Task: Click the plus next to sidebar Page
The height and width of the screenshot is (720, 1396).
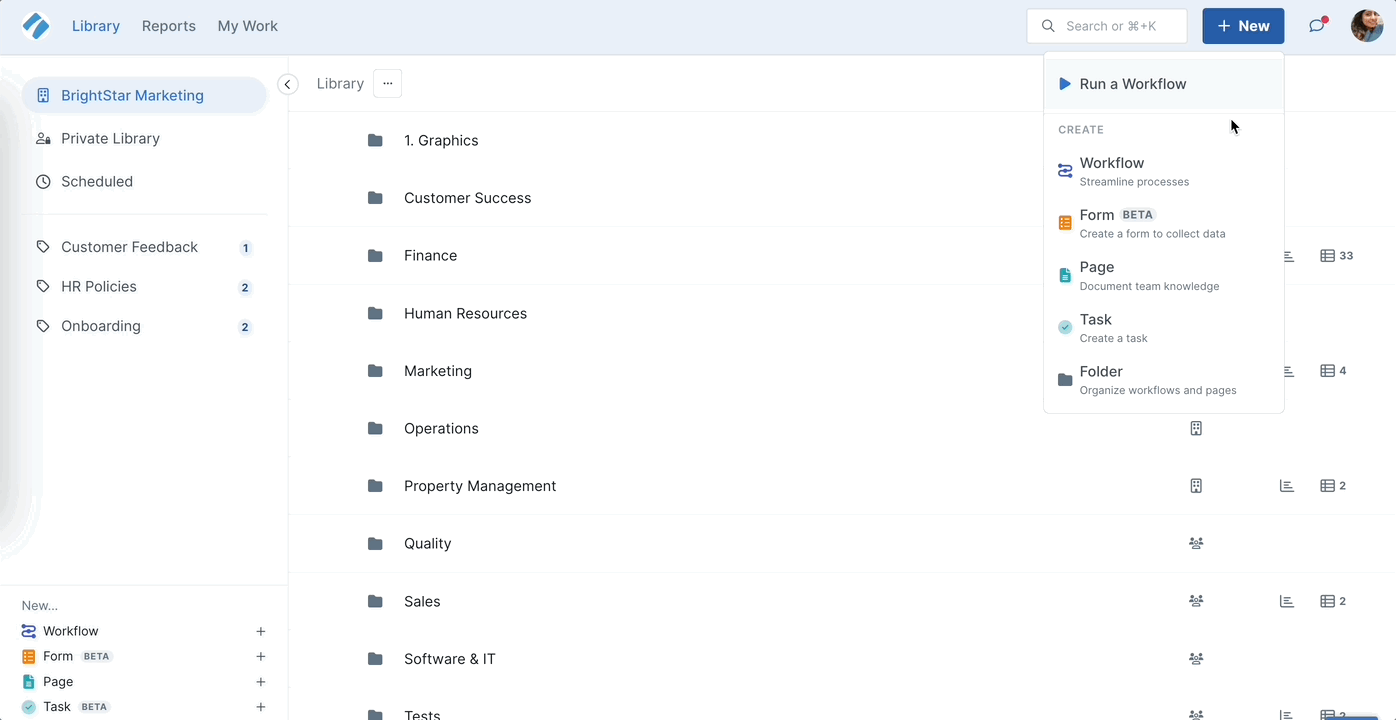Action: click(261, 682)
